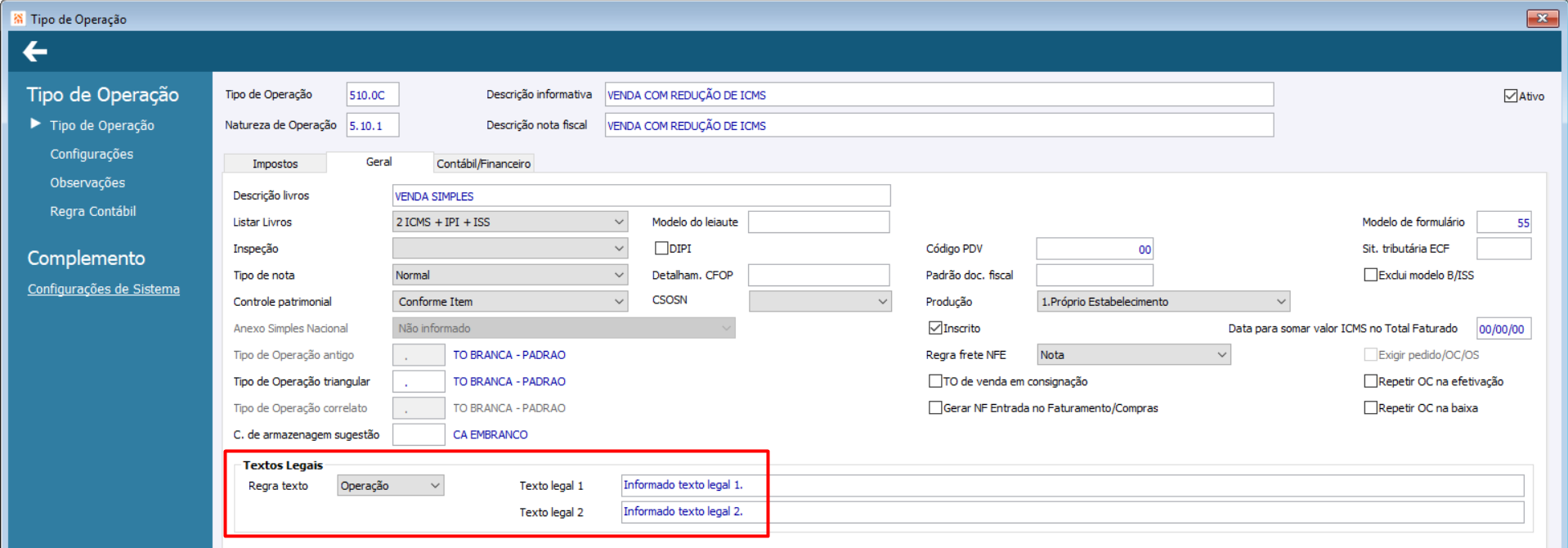Open the Regra frete NFE dropdown
The height and width of the screenshot is (548, 1568).
point(1134,354)
